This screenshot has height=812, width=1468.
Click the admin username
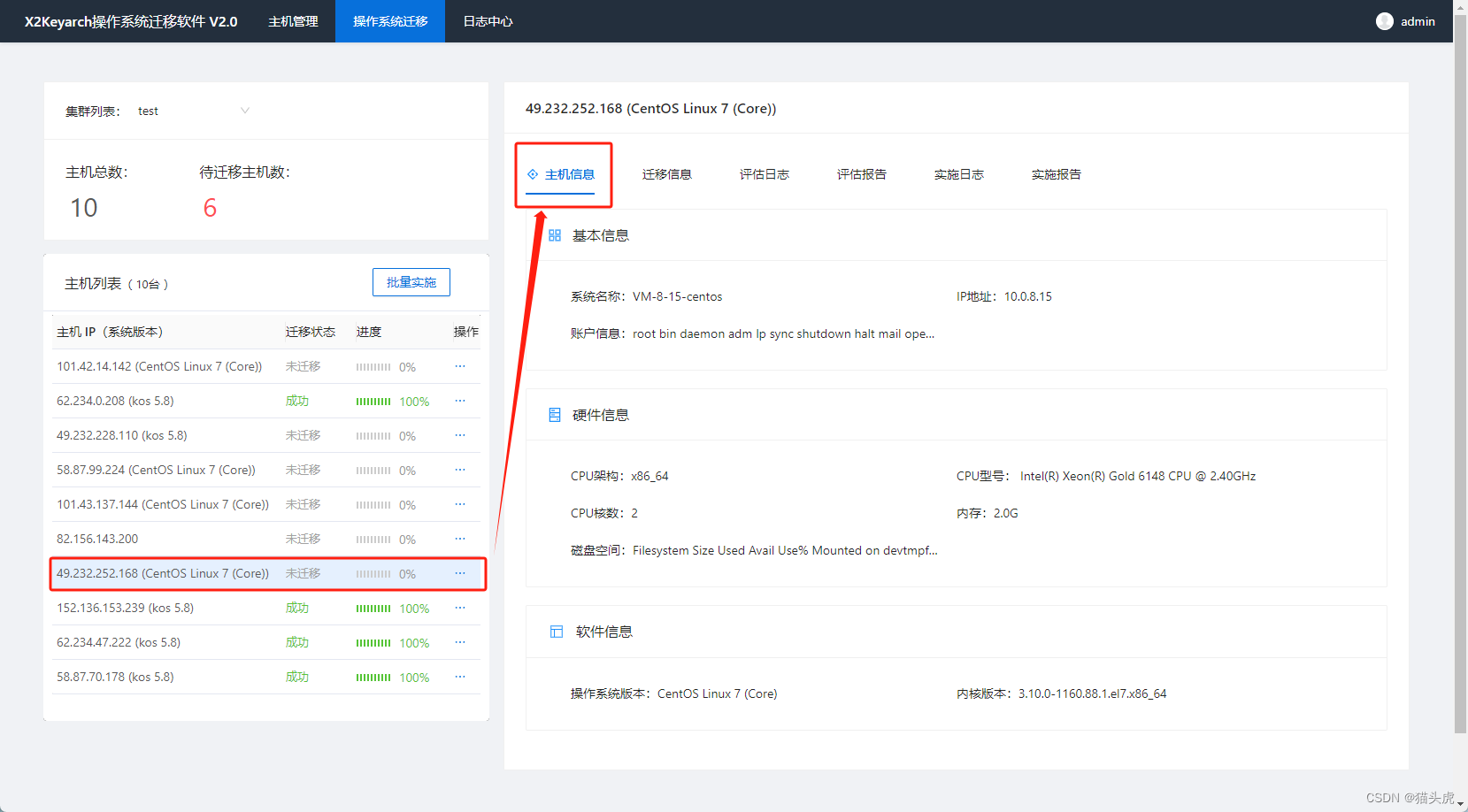click(1418, 21)
